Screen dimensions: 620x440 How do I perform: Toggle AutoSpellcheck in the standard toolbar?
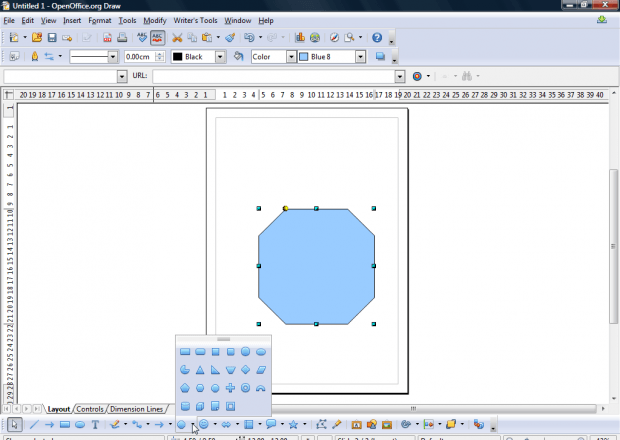click(158, 38)
